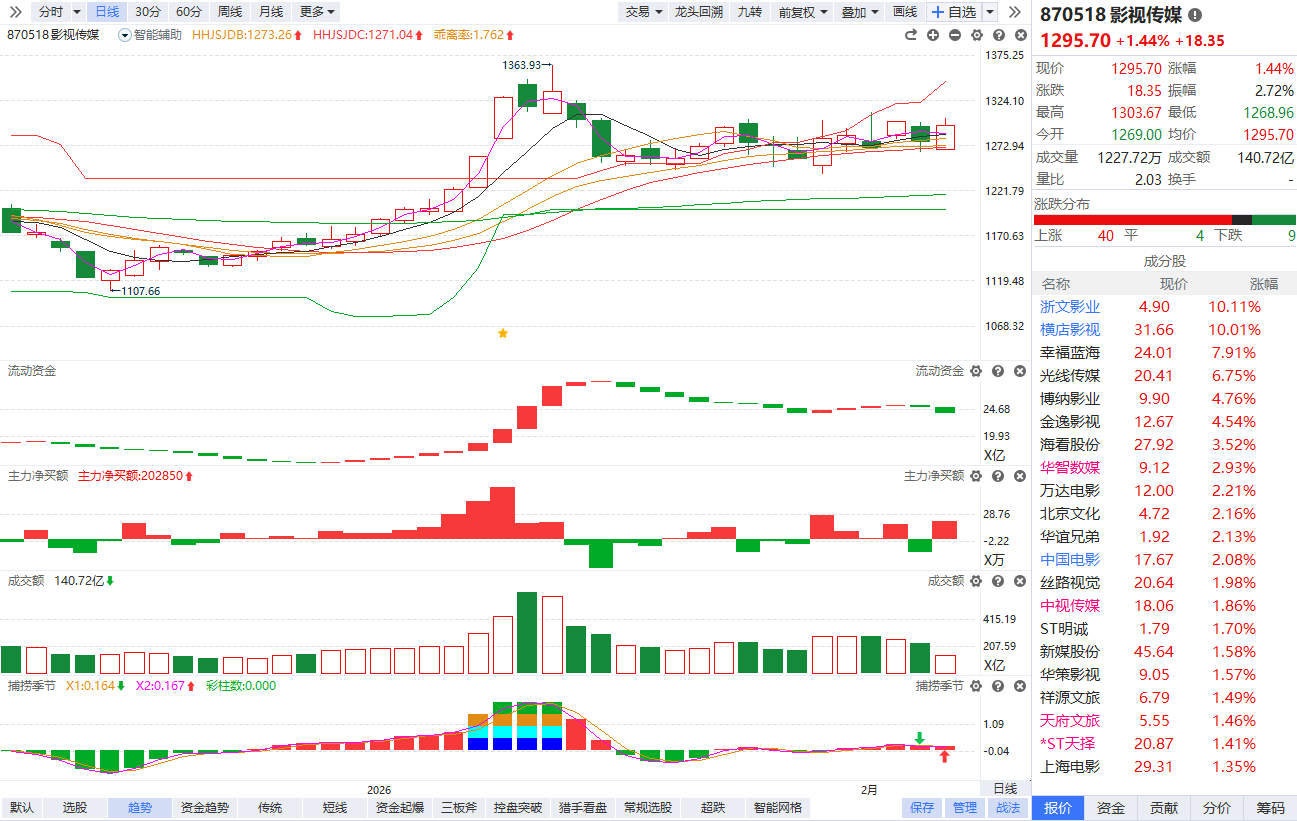Click the share/refresh arrow icon on main chart
Image resolution: width=1297 pixels, height=821 pixels.
(910, 35)
